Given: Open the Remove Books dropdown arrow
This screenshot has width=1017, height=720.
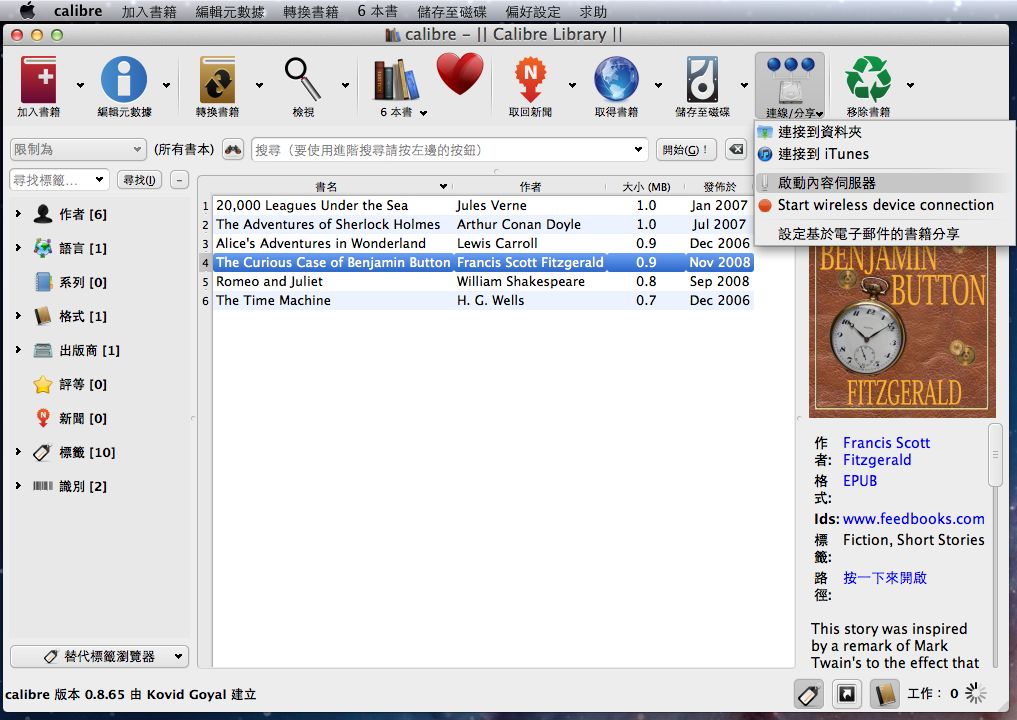Looking at the screenshot, I should 911,85.
